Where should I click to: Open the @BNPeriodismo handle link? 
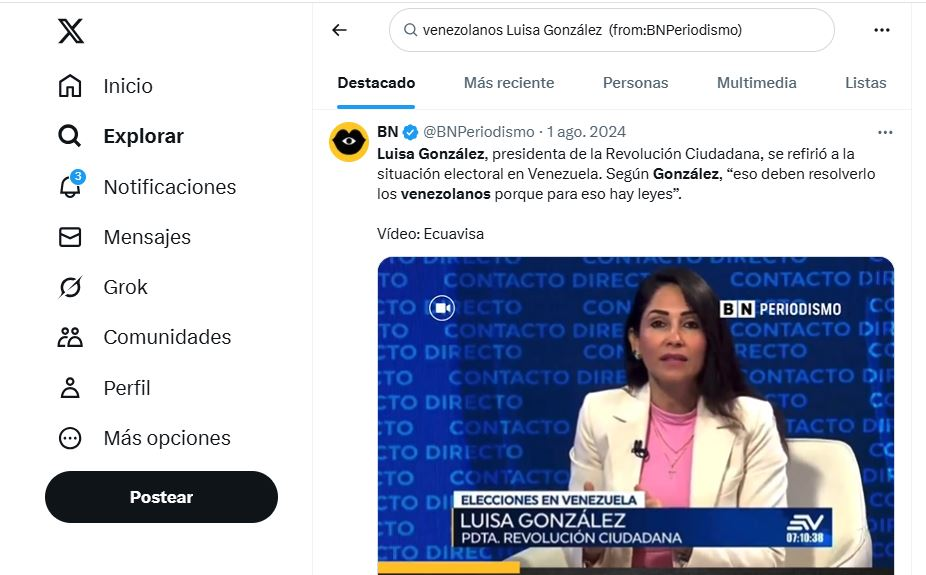[478, 132]
